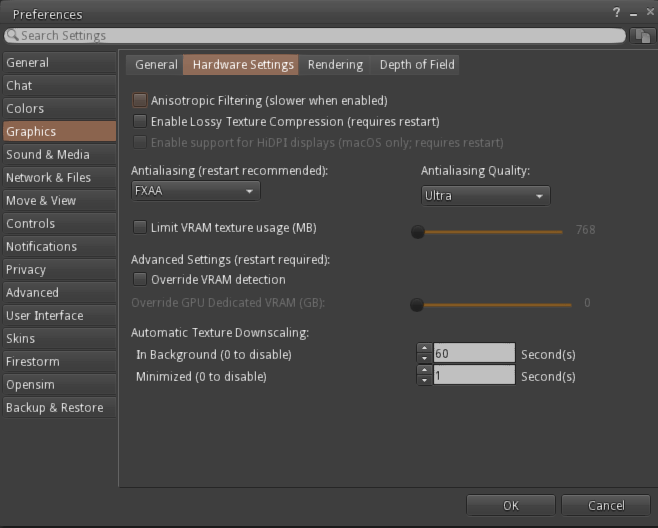
Task: Decrease Minimized seconds with down arrow
Action: [425, 380]
